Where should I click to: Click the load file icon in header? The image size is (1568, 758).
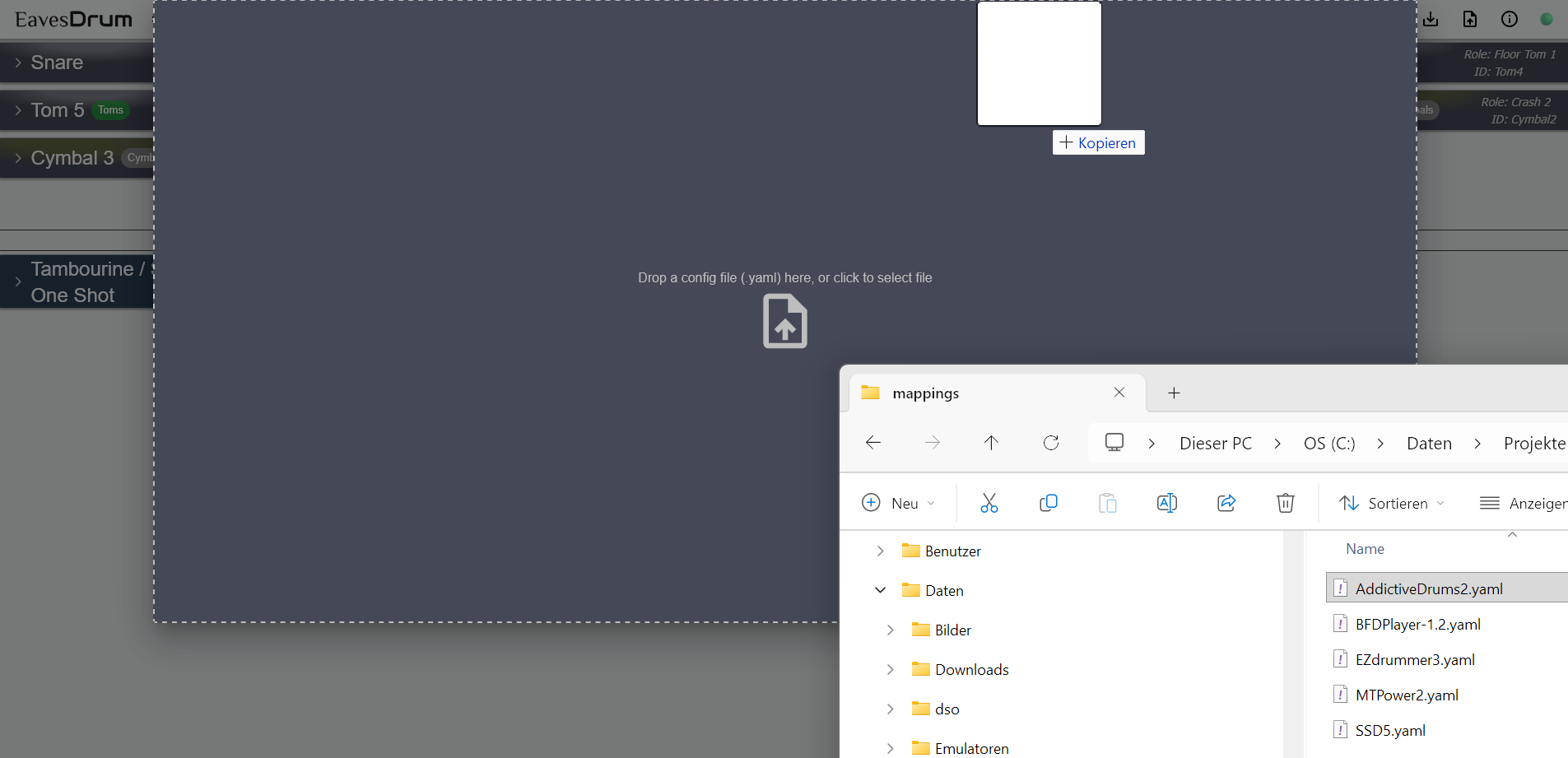point(1470,19)
